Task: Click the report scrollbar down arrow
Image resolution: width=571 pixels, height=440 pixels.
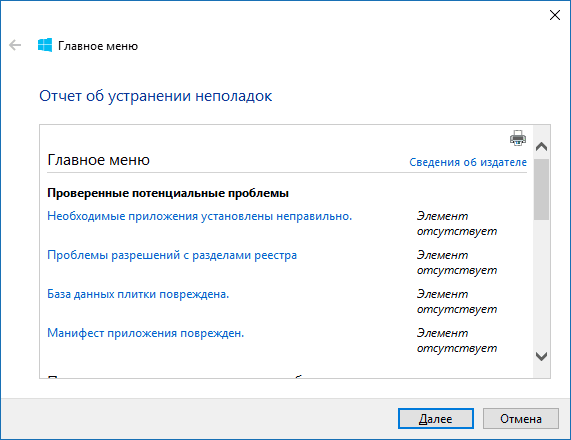Action: pos(542,356)
